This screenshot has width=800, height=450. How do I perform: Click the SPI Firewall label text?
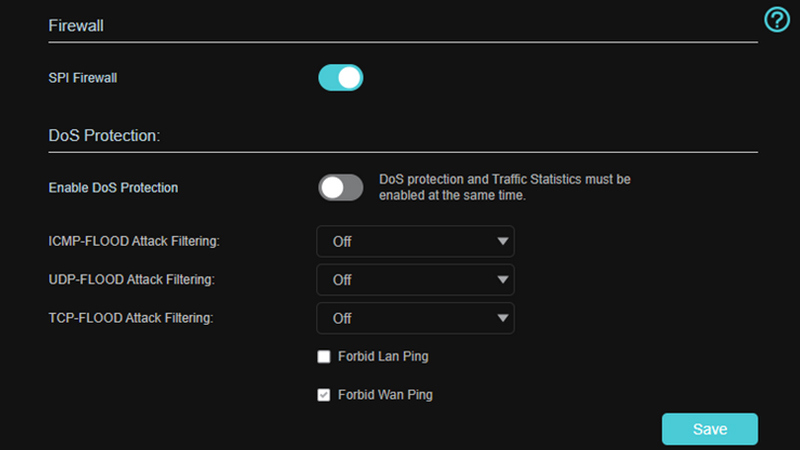[83, 77]
